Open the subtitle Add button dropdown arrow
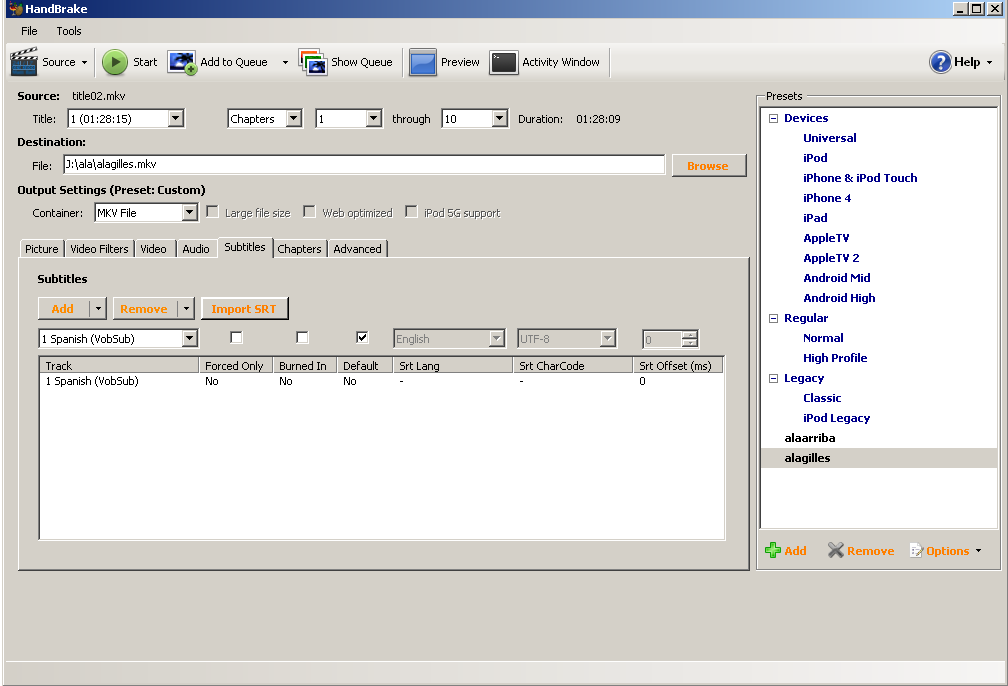The height and width of the screenshot is (686, 1008). tap(98, 309)
